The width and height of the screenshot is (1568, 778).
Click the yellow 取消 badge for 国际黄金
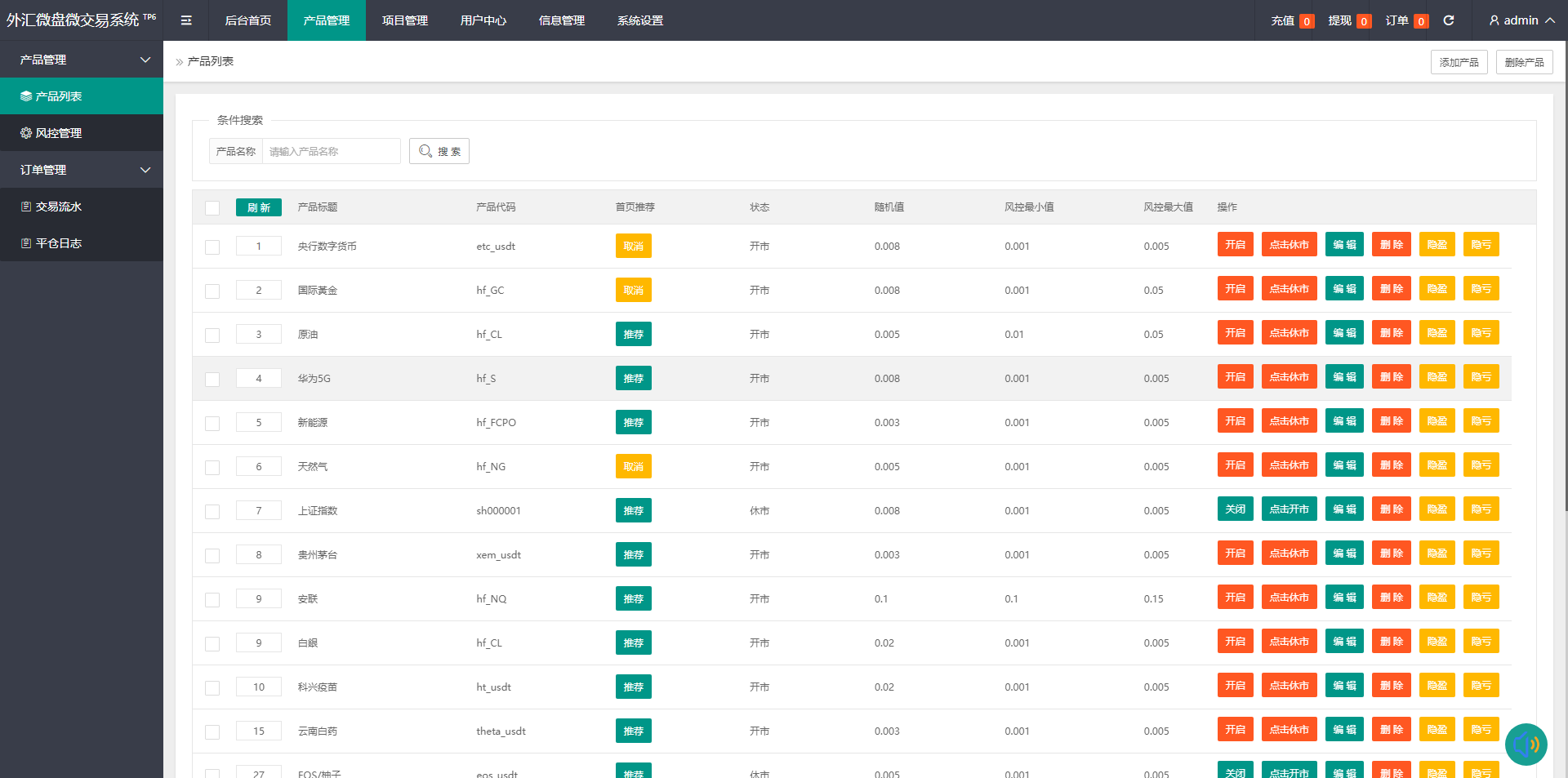pos(633,291)
